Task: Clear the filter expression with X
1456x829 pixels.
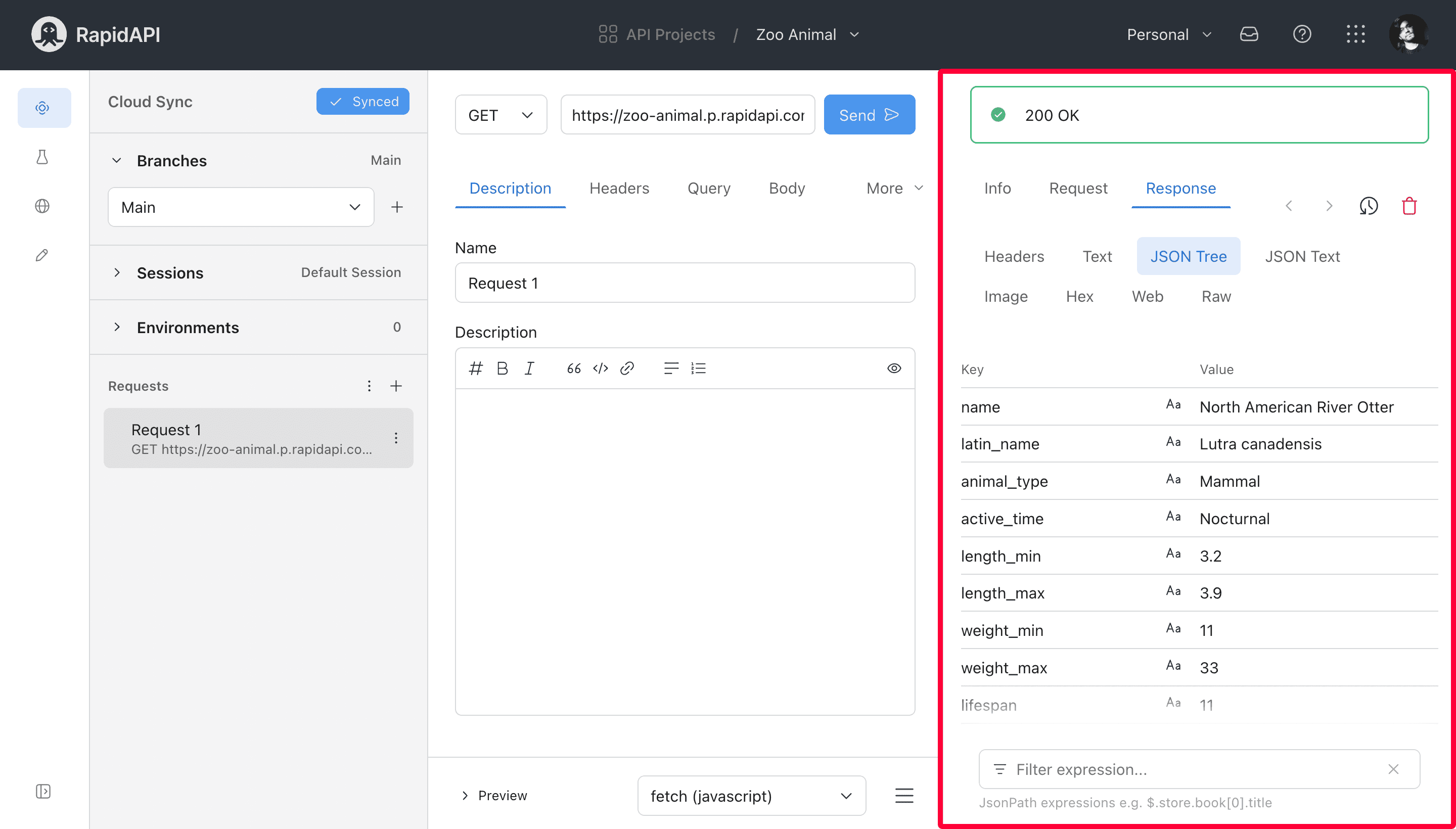Action: [x=1393, y=769]
